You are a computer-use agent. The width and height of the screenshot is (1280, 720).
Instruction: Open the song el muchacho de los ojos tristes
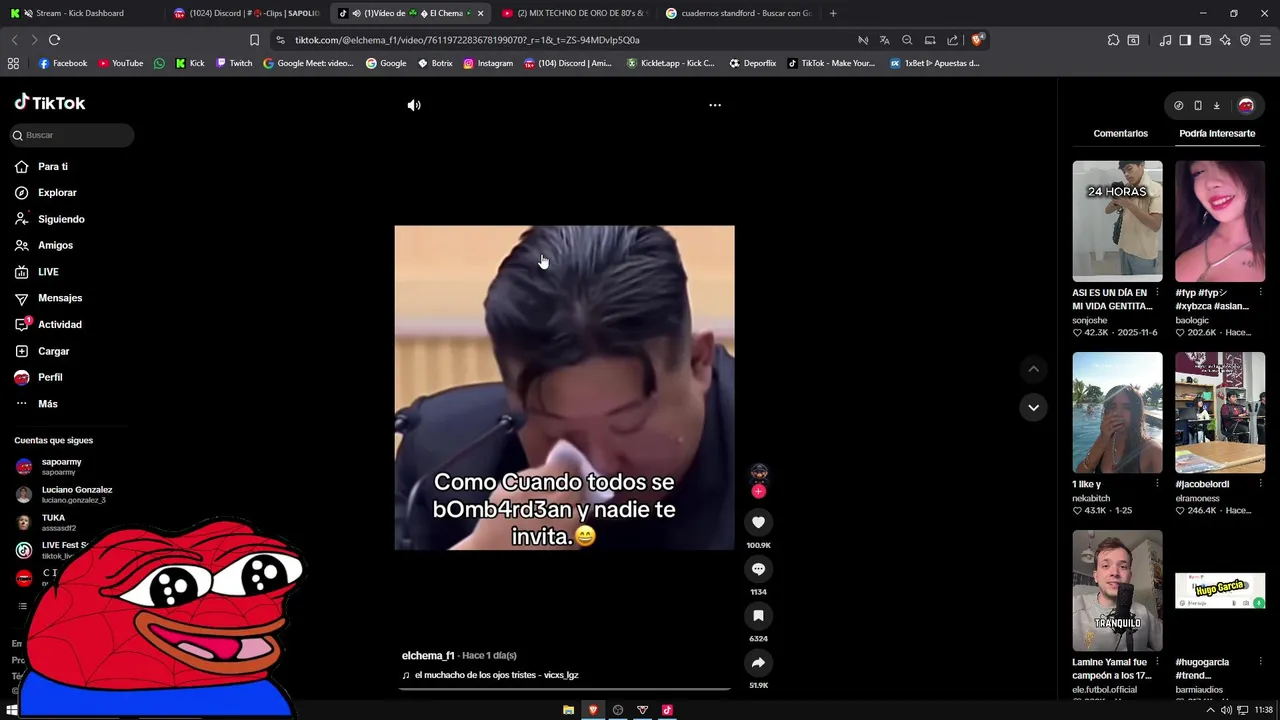point(496,675)
